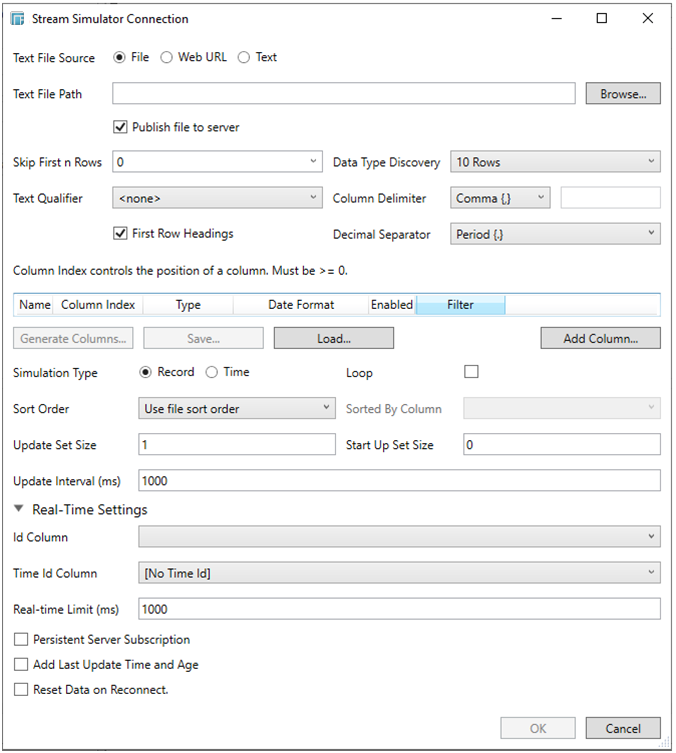Viewport: 676px width, 753px height.
Task: Select the Time simulation type
Action: click(x=211, y=372)
